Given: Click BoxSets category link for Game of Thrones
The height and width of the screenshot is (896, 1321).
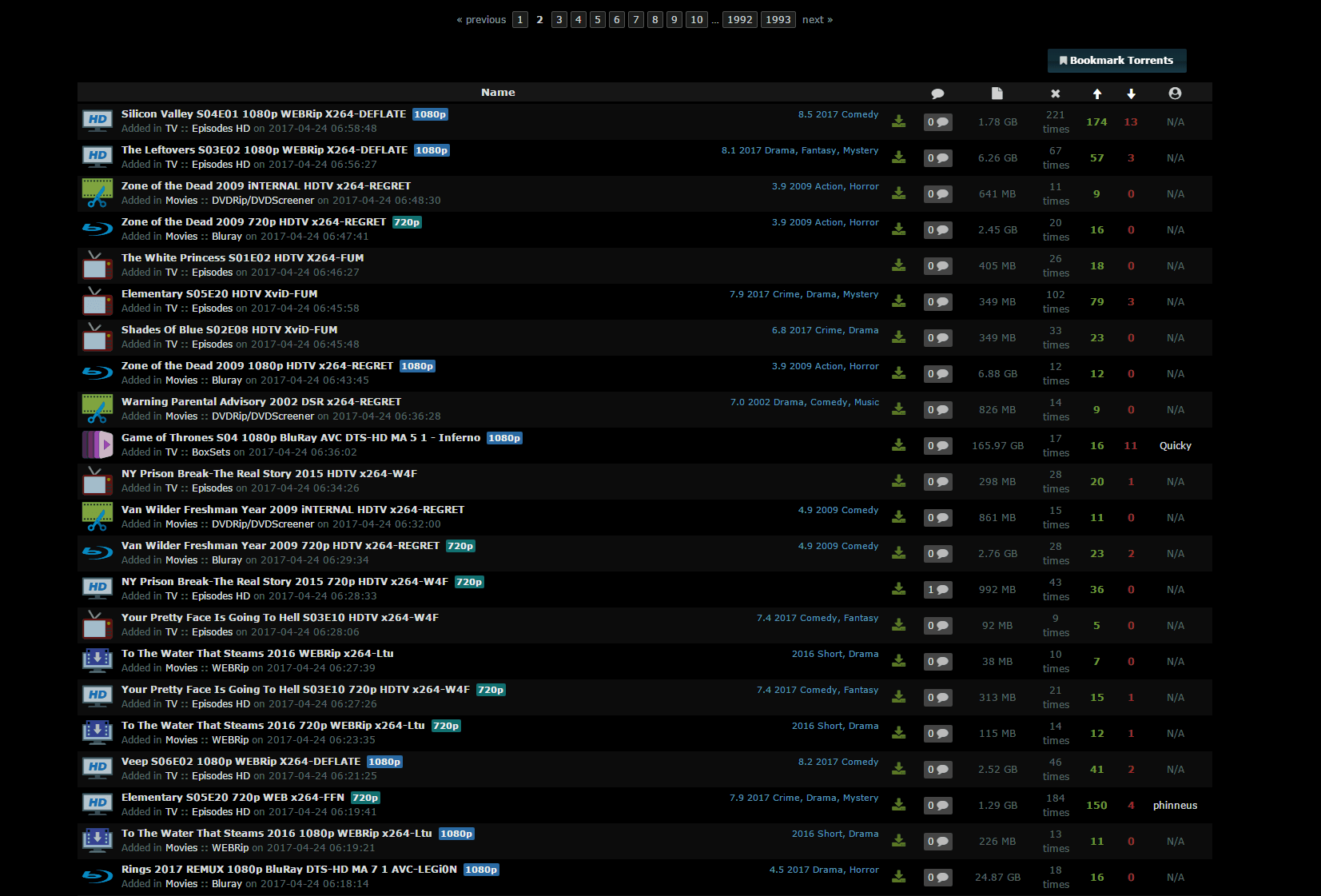Looking at the screenshot, I should pyautogui.click(x=211, y=452).
